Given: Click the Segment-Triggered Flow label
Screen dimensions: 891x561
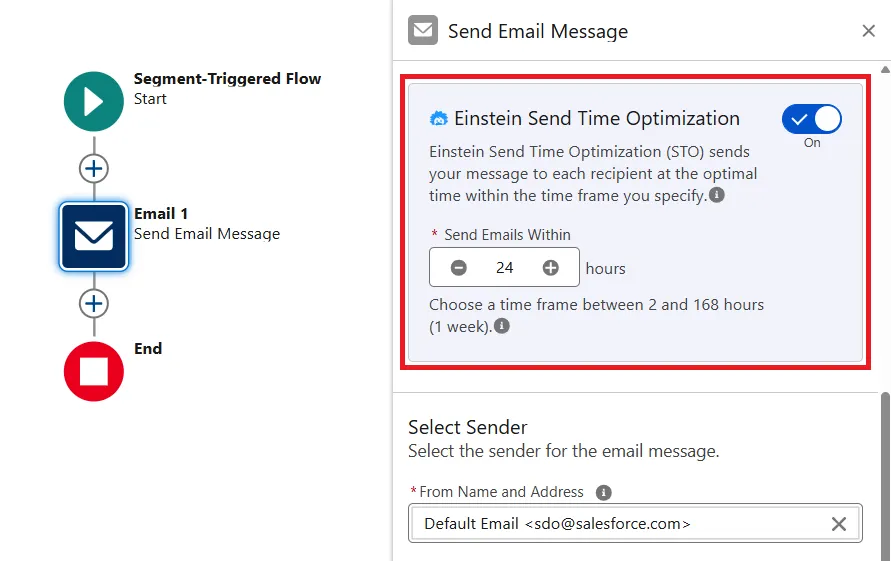Looking at the screenshot, I should pyautogui.click(x=227, y=79).
